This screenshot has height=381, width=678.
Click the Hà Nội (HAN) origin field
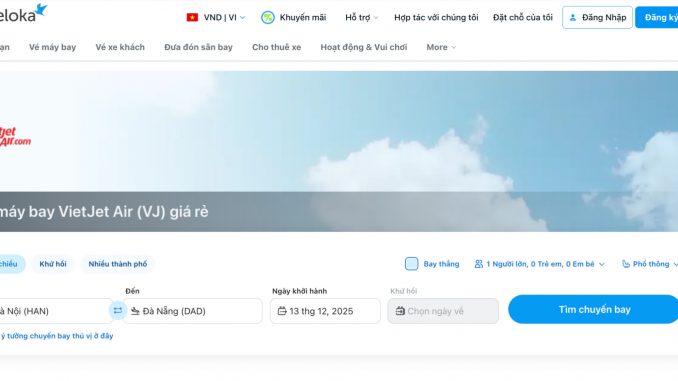click(56, 311)
